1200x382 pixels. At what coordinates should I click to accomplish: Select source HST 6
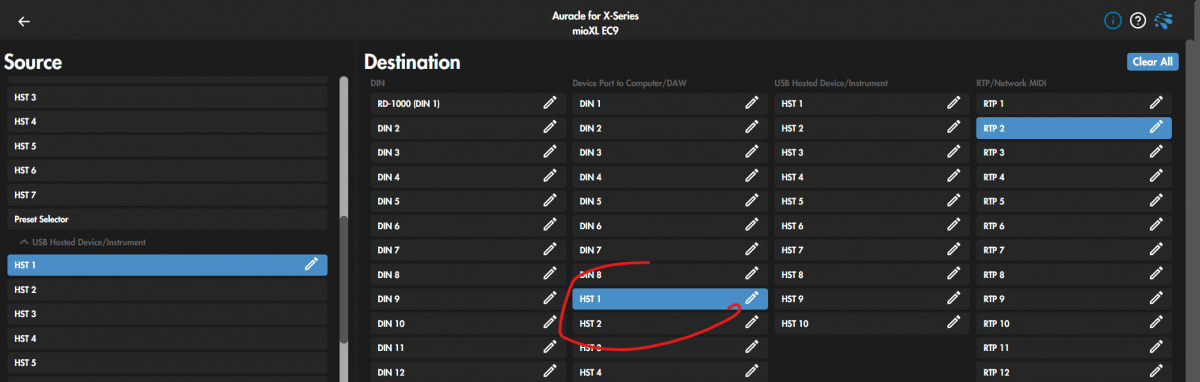167,170
